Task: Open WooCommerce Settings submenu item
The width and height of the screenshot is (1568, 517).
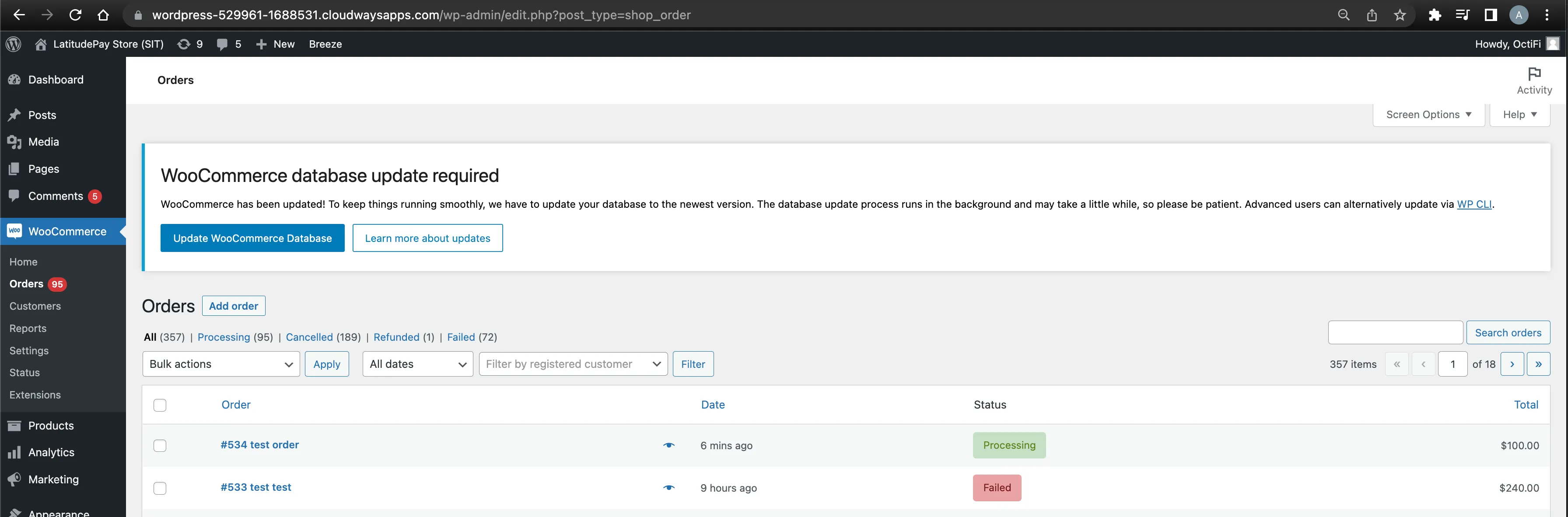Action: tap(29, 351)
